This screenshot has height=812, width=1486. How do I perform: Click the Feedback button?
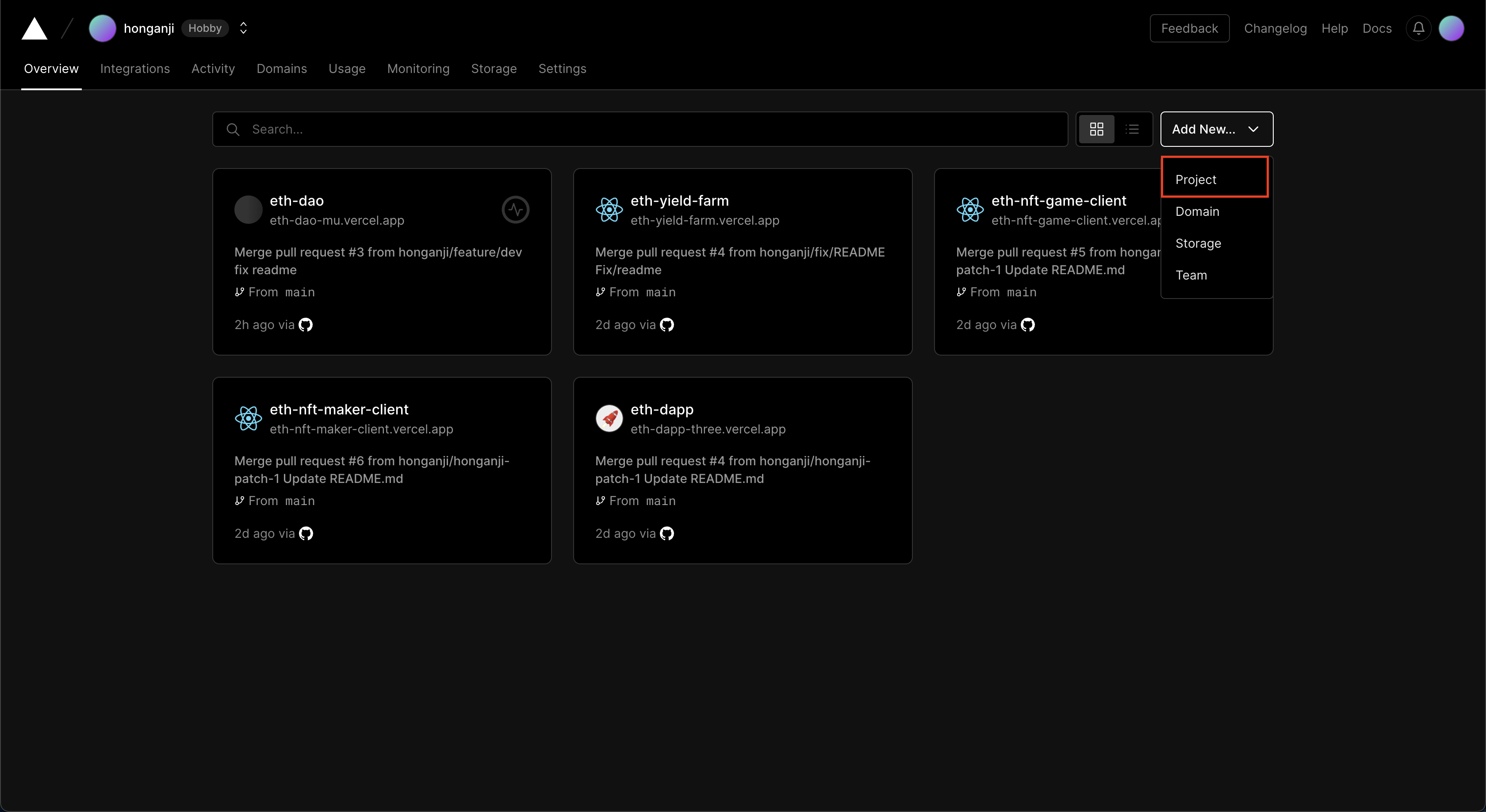coord(1190,28)
